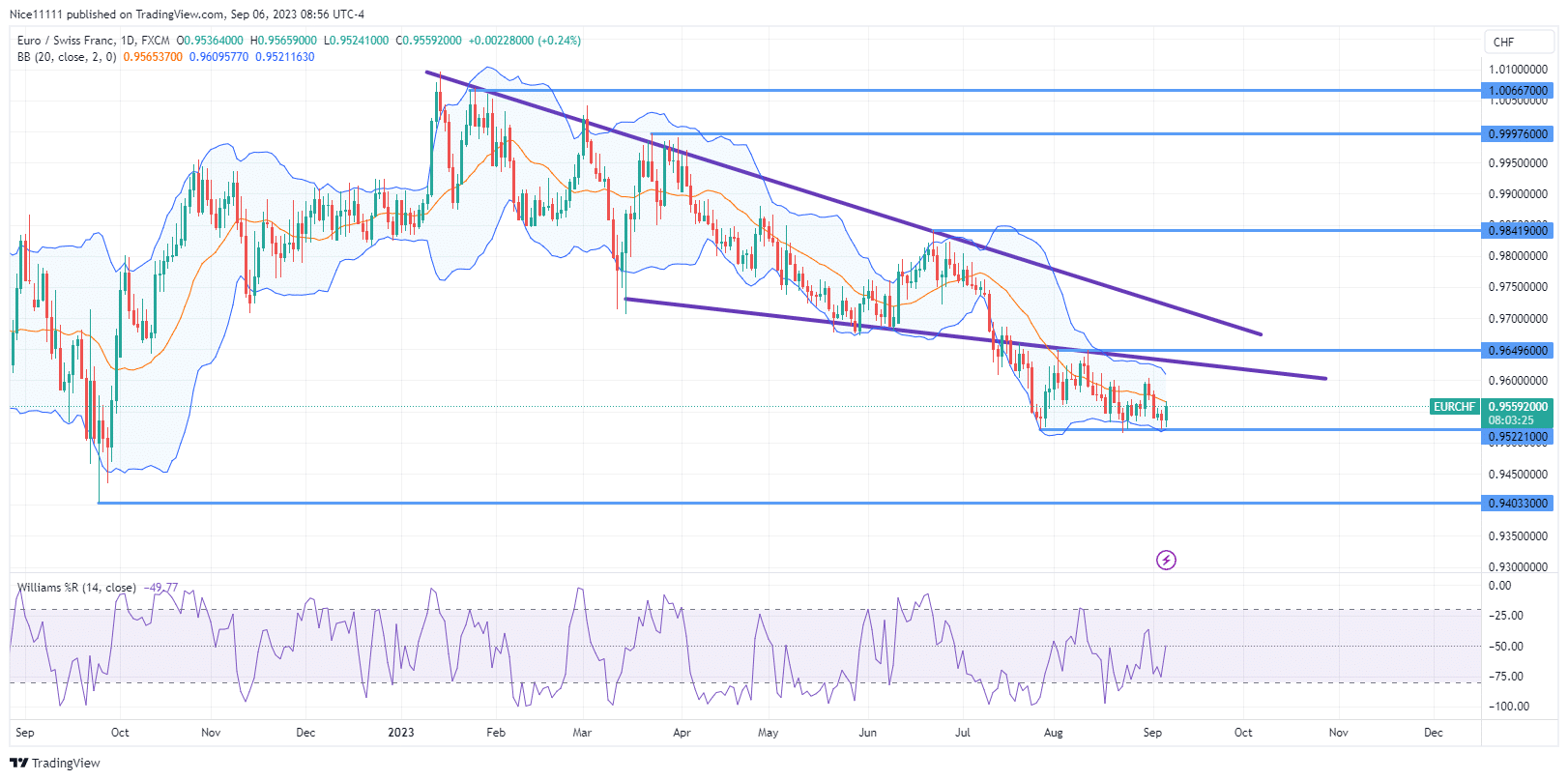The height and width of the screenshot is (780, 1568).
Task: Click the Jul label on time axis
Action: (x=962, y=733)
